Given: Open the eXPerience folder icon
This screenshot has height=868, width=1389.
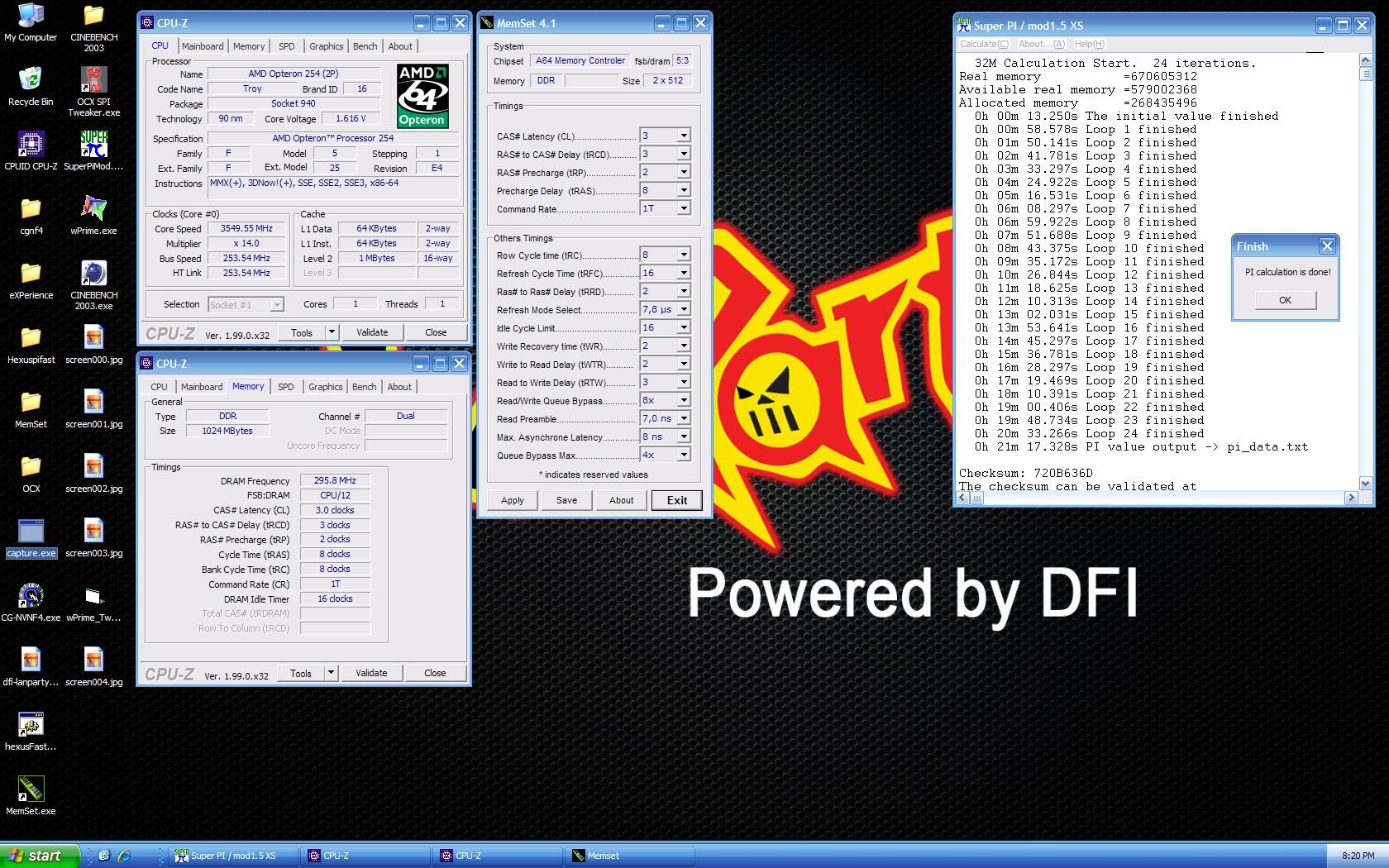Looking at the screenshot, I should pyautogui.click(x=31, y=279).
